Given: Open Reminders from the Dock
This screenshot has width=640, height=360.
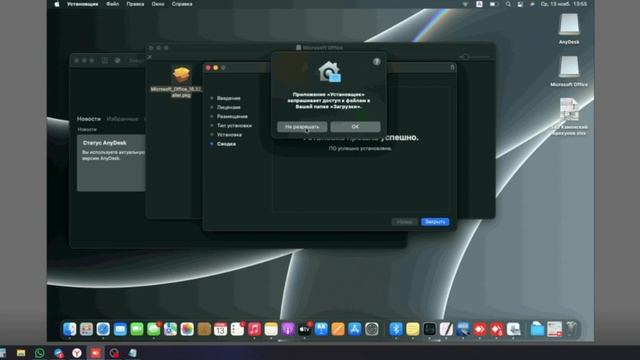Looking at the screenshot, I should click(237, 329).
